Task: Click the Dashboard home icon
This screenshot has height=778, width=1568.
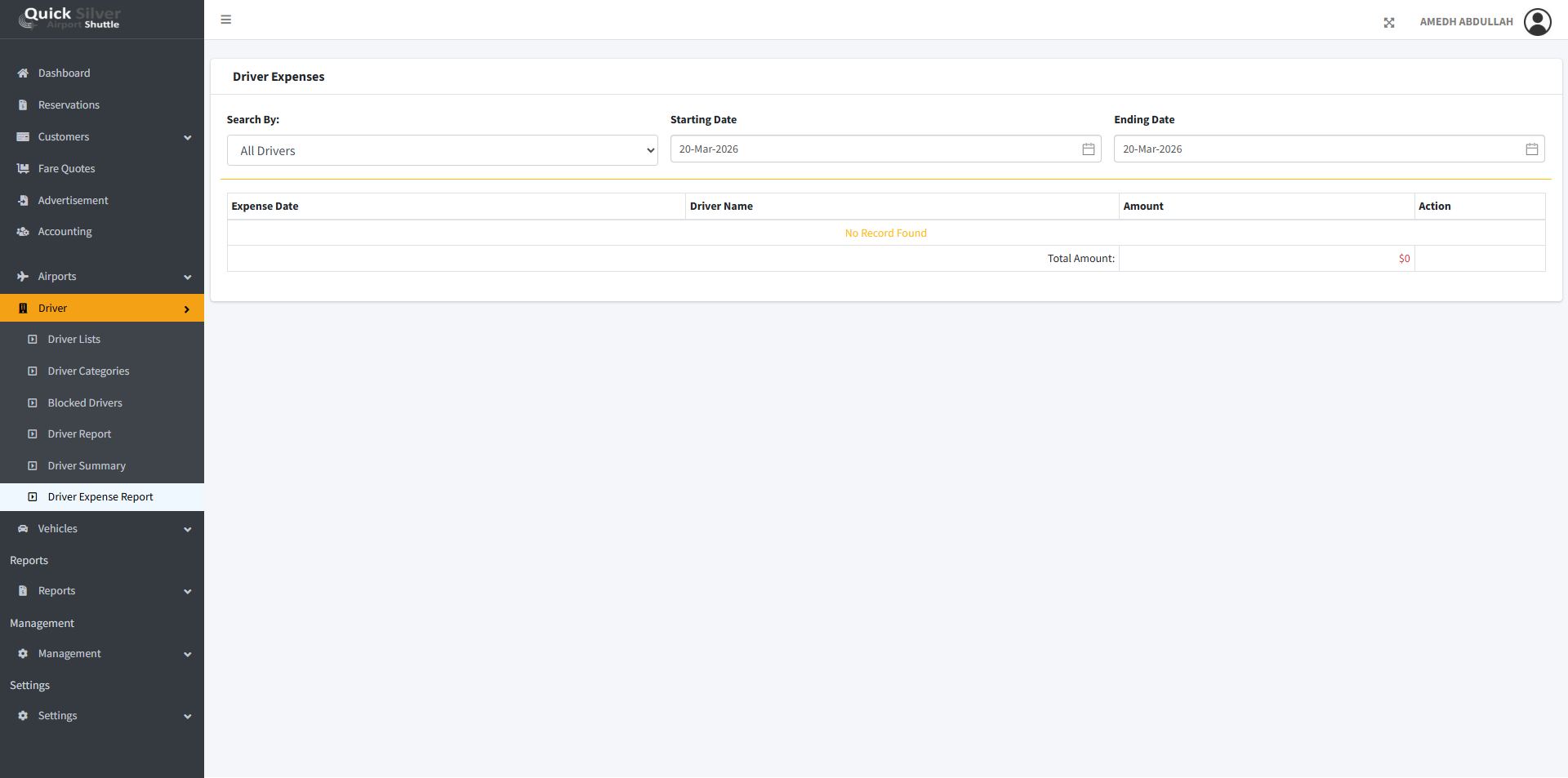Action: pos(23,73)
